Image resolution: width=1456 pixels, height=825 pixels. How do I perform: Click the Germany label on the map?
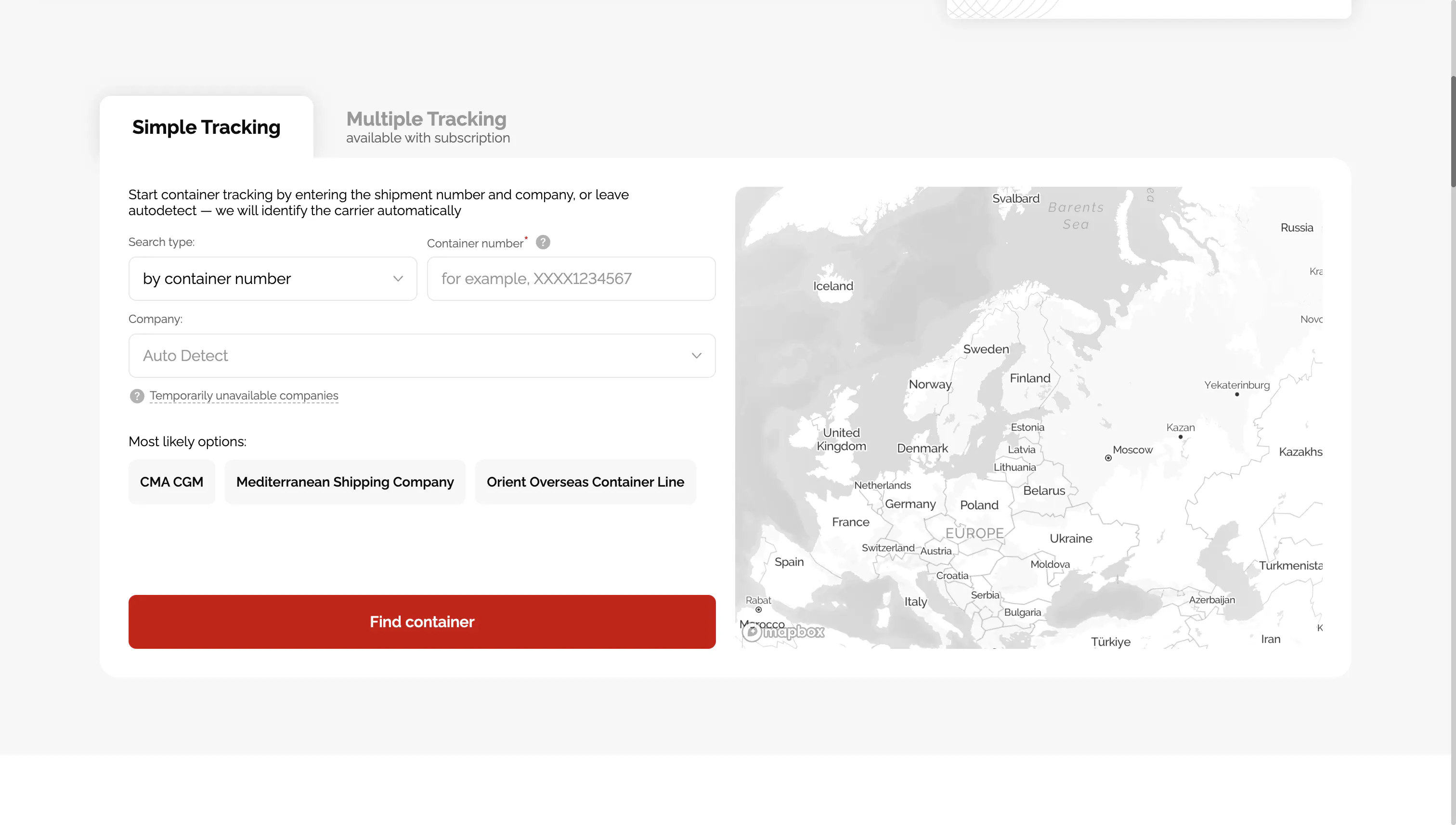click(910, 504)
